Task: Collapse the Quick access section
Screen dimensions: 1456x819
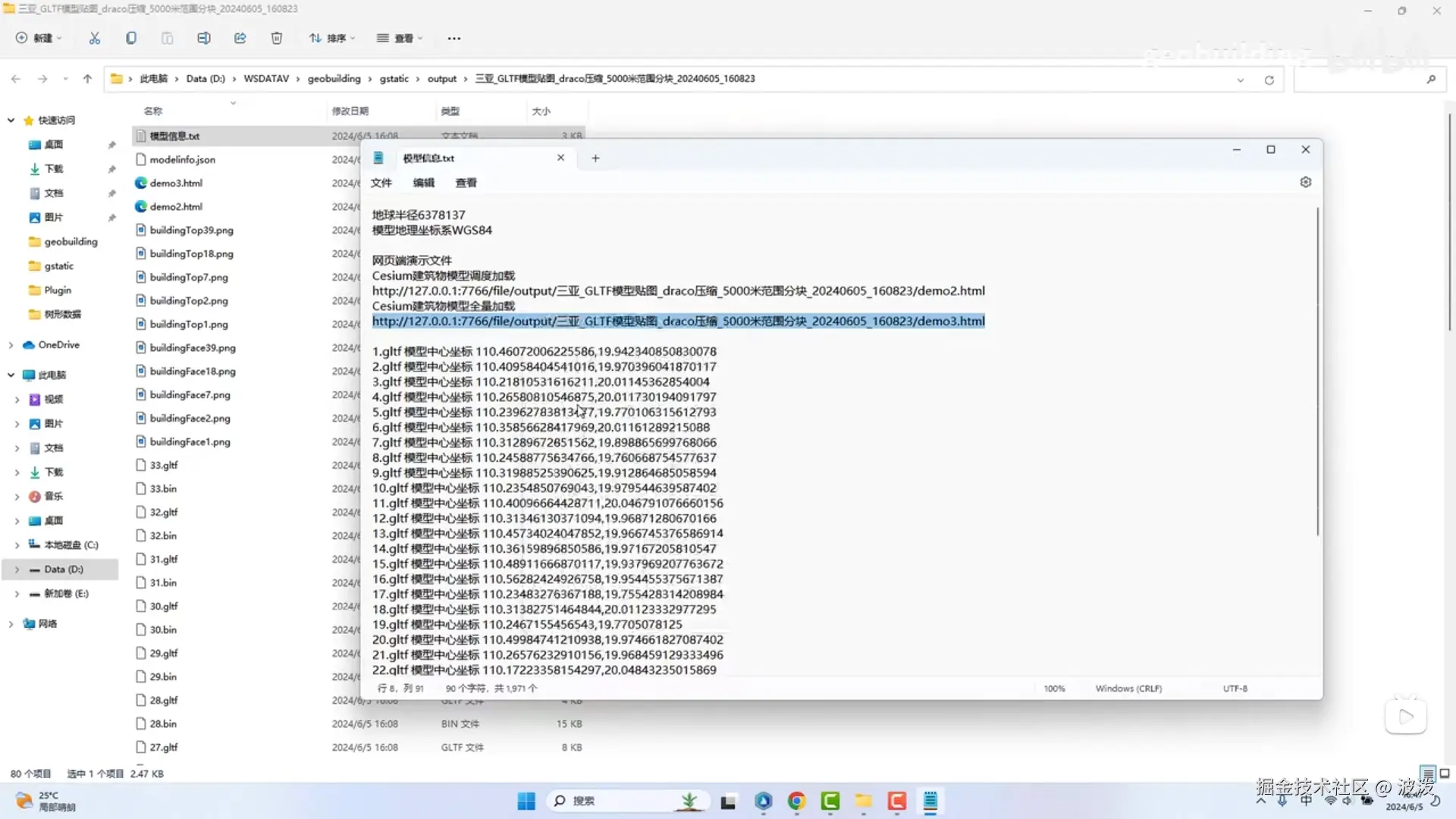Action: pos(11,121)
